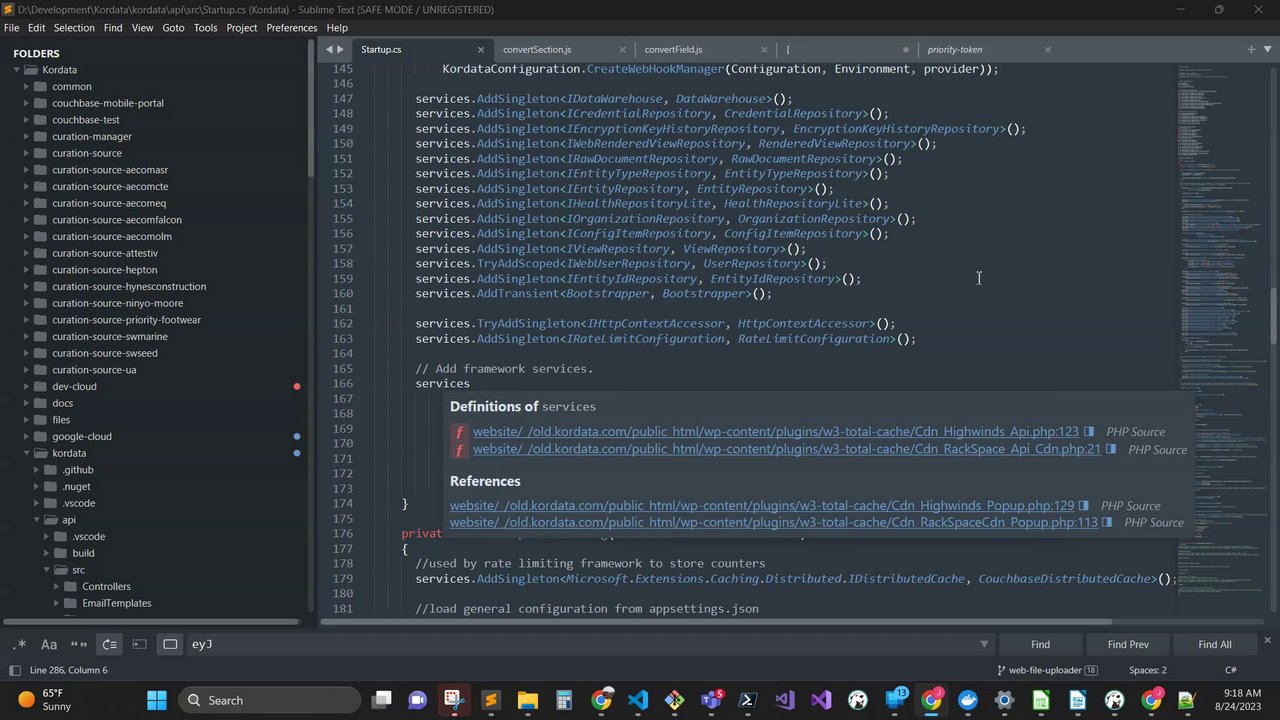Click the Find button

point(1040,644)
